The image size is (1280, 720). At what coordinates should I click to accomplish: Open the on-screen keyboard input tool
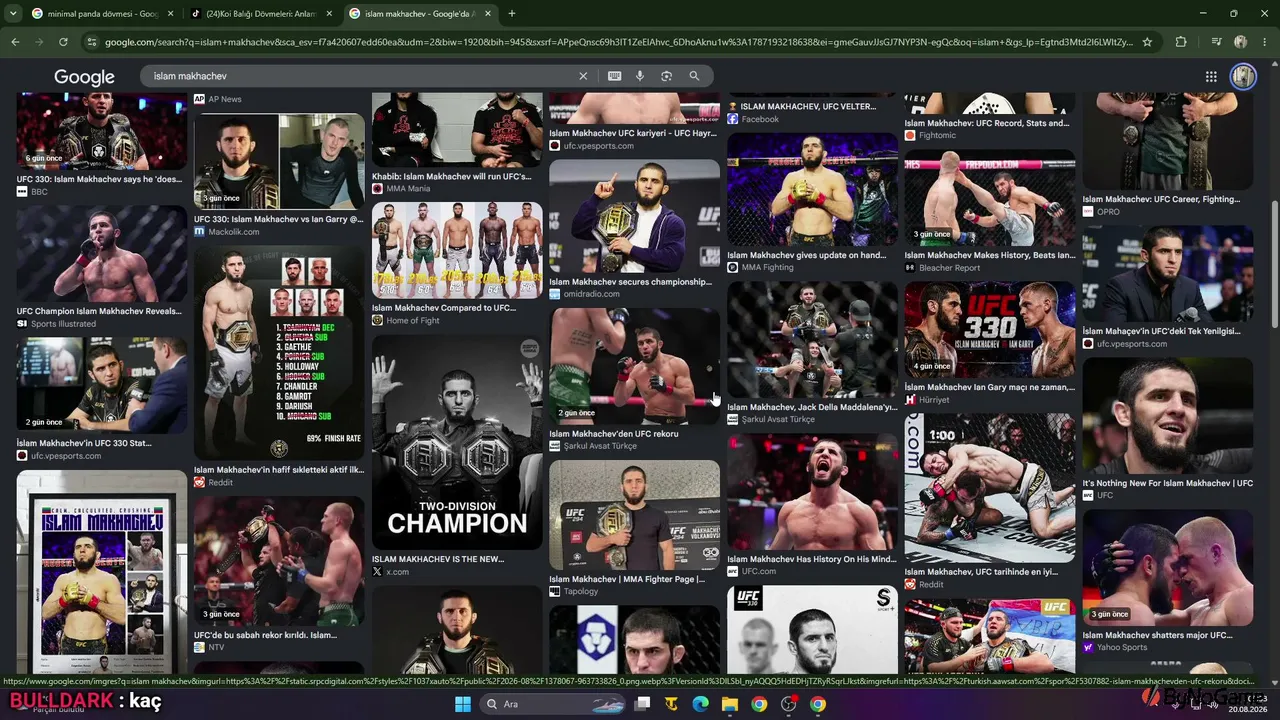point(614,76)
